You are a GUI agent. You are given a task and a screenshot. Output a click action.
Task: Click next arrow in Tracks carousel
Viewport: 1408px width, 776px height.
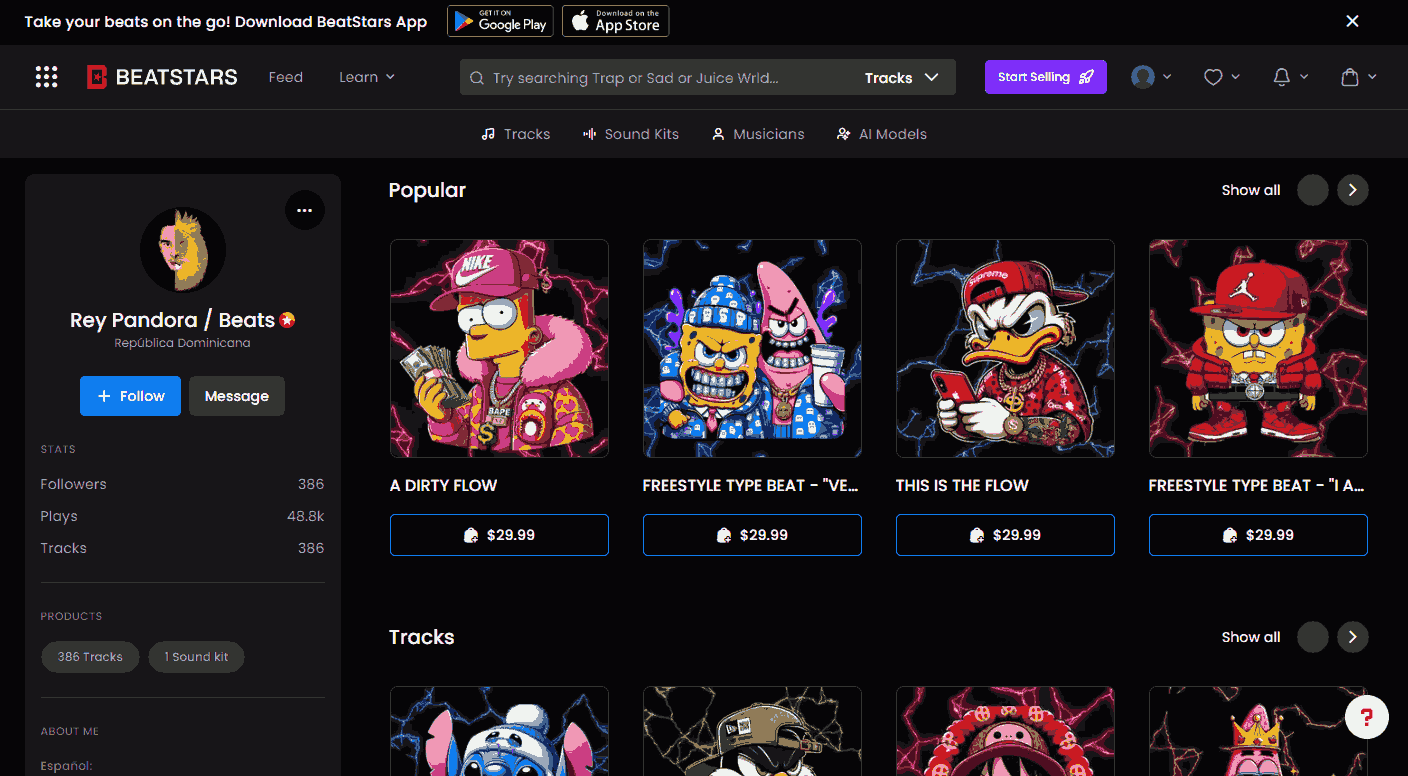pyautogui.click(x=1353, y=637)
